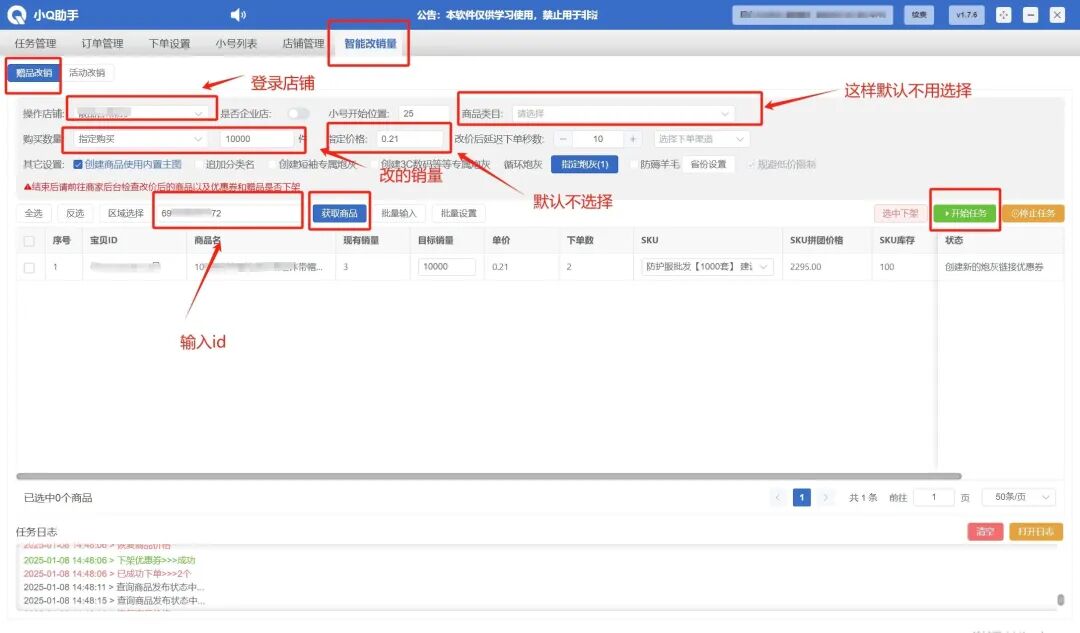Switch to 店铺管理 tab
The width and height of the screenshot is (1080, 633).
pyautogui.click(x=303, y=43)
